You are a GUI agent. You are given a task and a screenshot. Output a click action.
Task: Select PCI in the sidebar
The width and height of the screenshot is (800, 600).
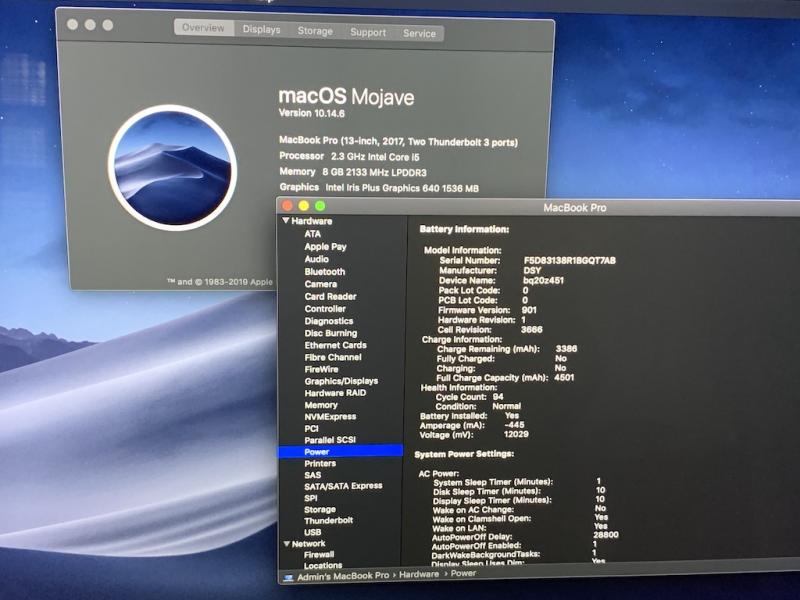click(311, 429)
